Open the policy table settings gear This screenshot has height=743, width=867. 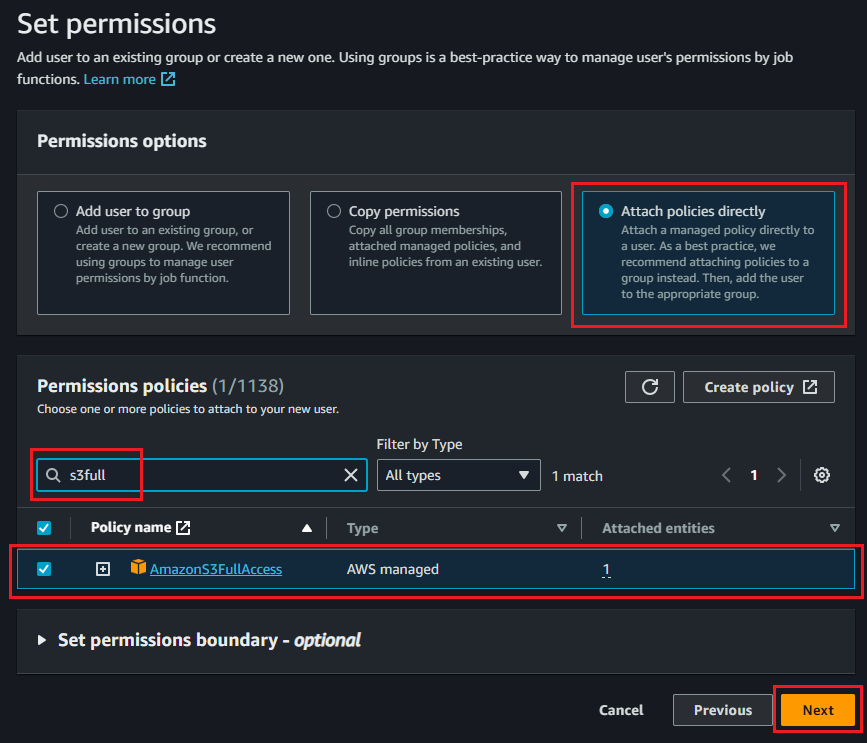(x=822, y=475)
